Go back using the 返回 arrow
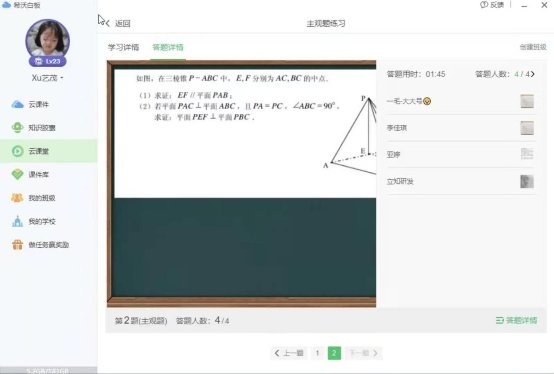Viewport: 554px width, 374px height. (107, 24)
